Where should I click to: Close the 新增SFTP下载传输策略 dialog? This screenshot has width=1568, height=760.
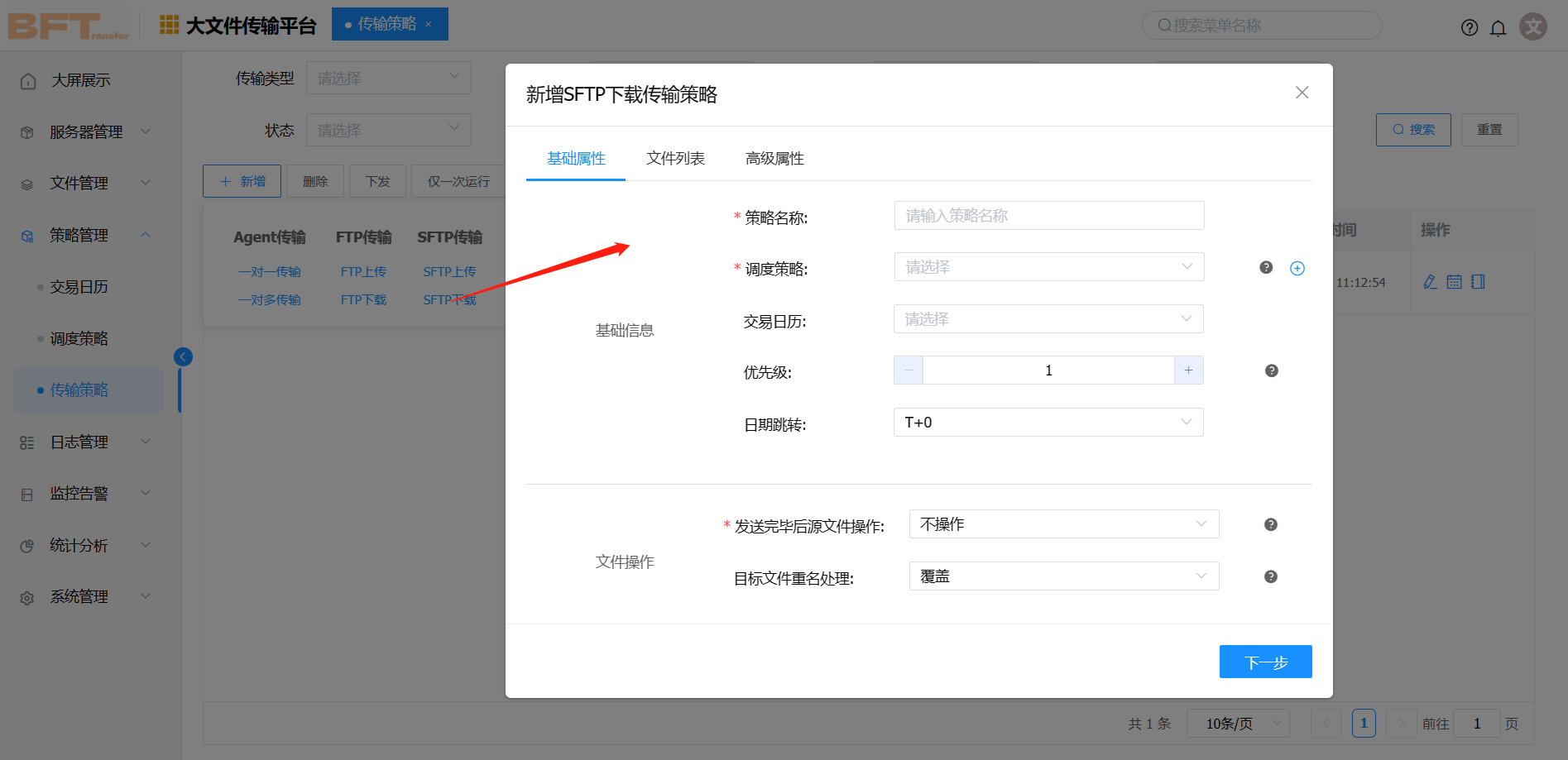[x=1302, y=93]
